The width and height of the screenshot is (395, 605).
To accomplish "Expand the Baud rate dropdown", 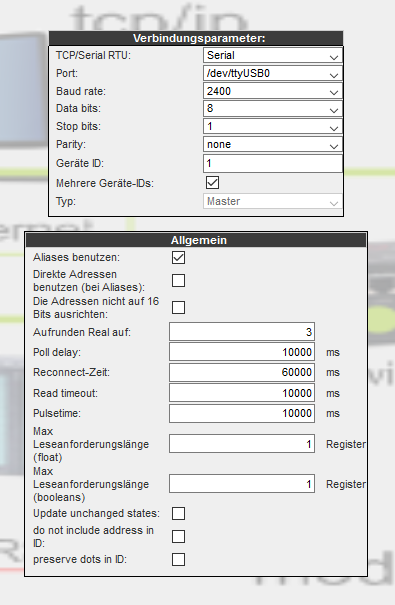I will (273, 91).
